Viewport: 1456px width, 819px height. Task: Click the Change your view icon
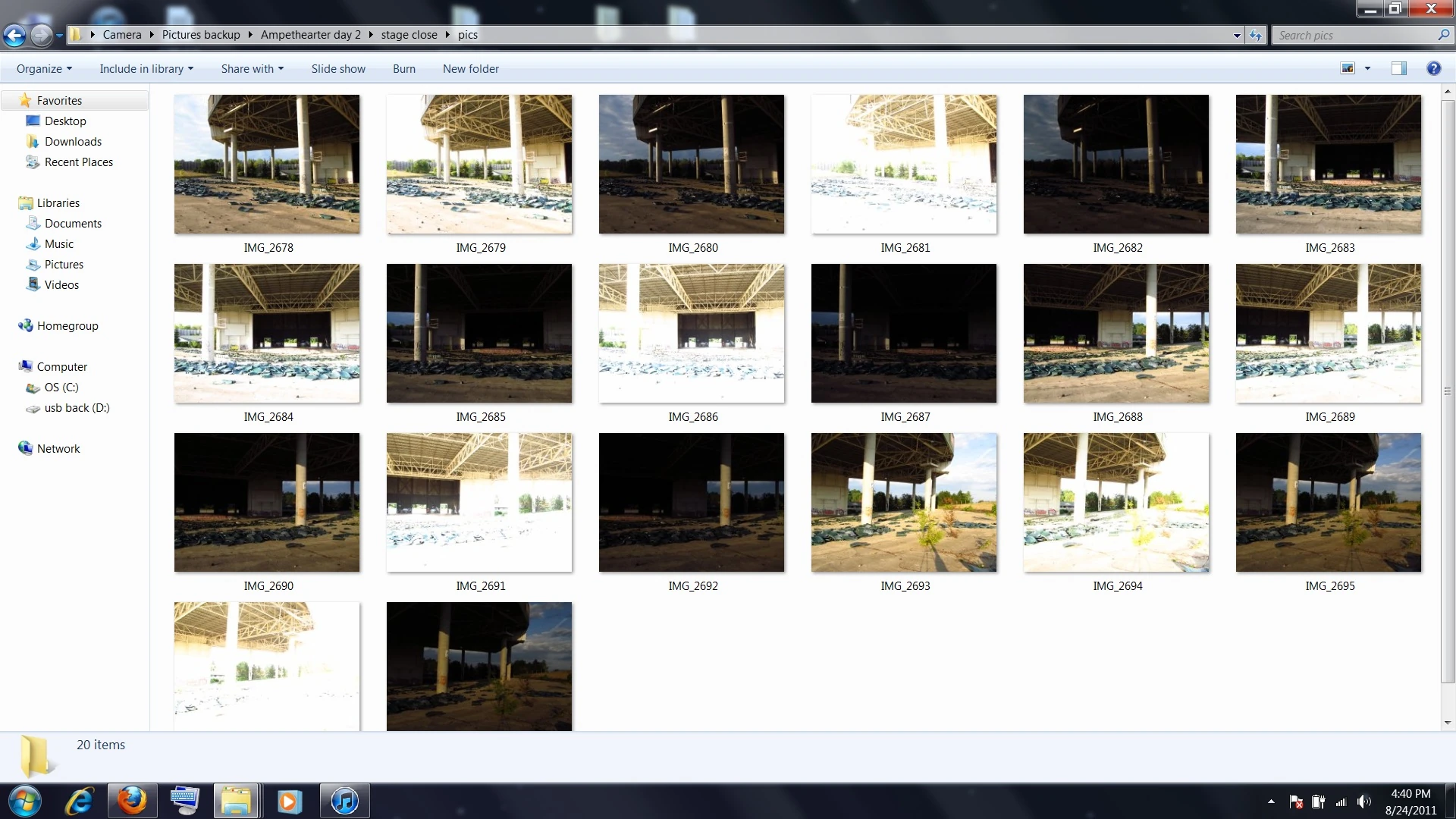pos(1348,68)
